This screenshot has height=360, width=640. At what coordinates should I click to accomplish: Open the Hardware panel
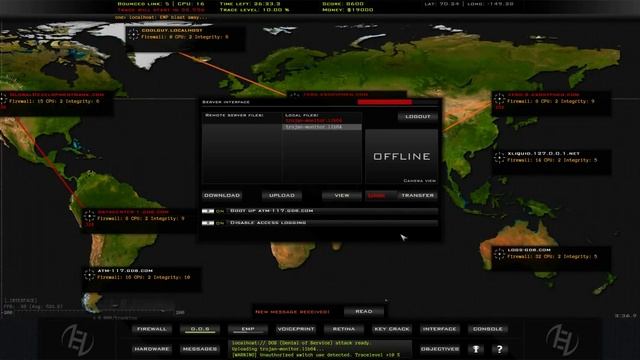pyautogui.click(x=152, y=349)
